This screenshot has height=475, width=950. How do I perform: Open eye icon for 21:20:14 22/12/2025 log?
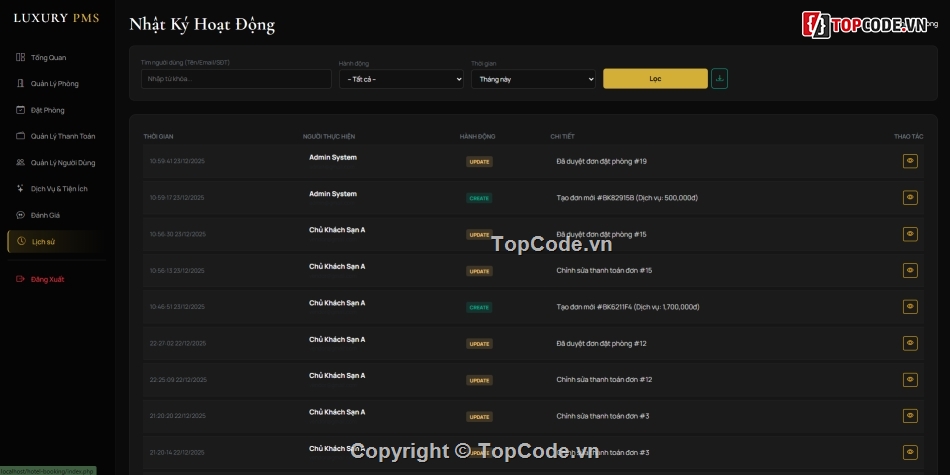pos(910,452)
